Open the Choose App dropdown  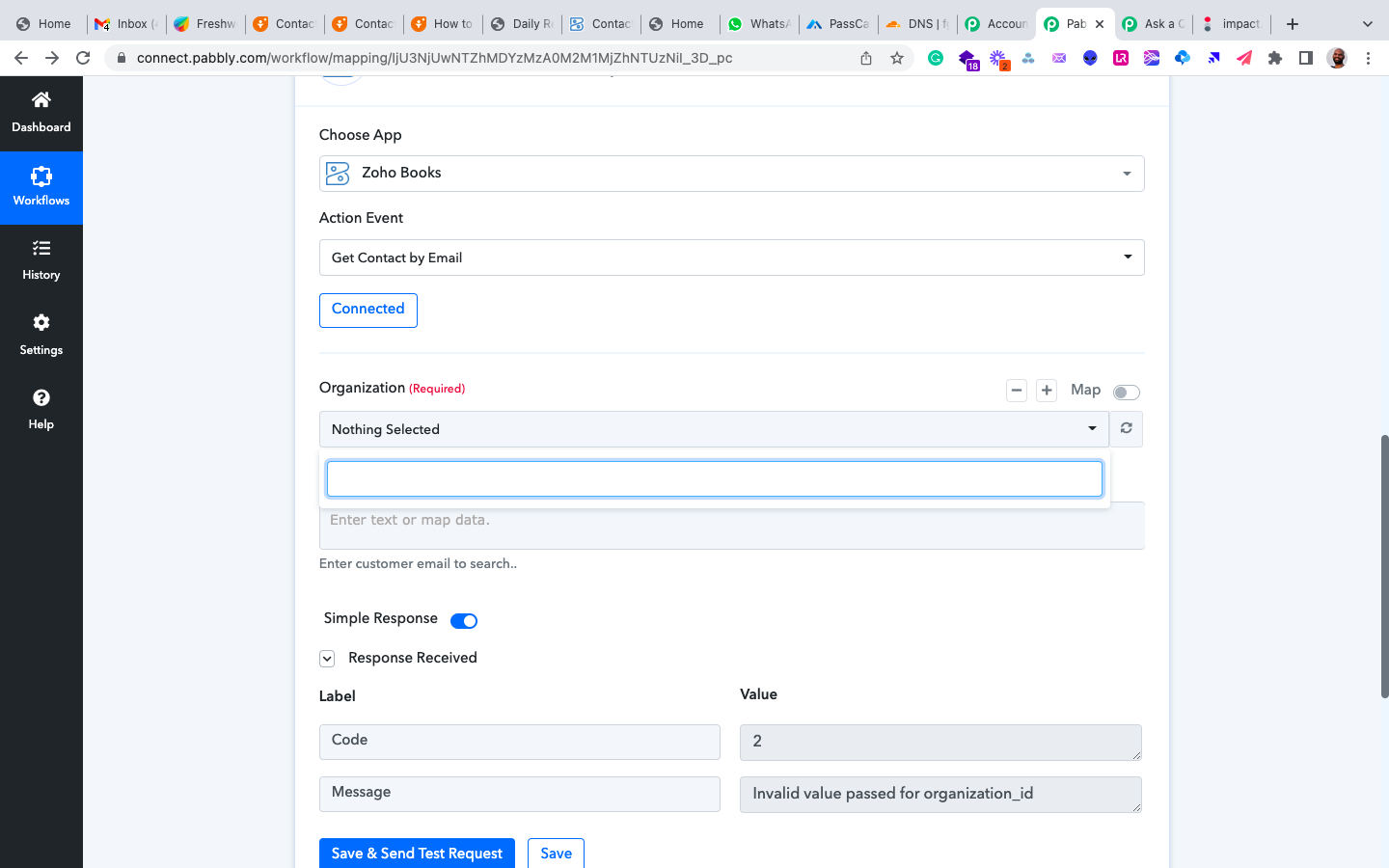[x=731, y=174]
